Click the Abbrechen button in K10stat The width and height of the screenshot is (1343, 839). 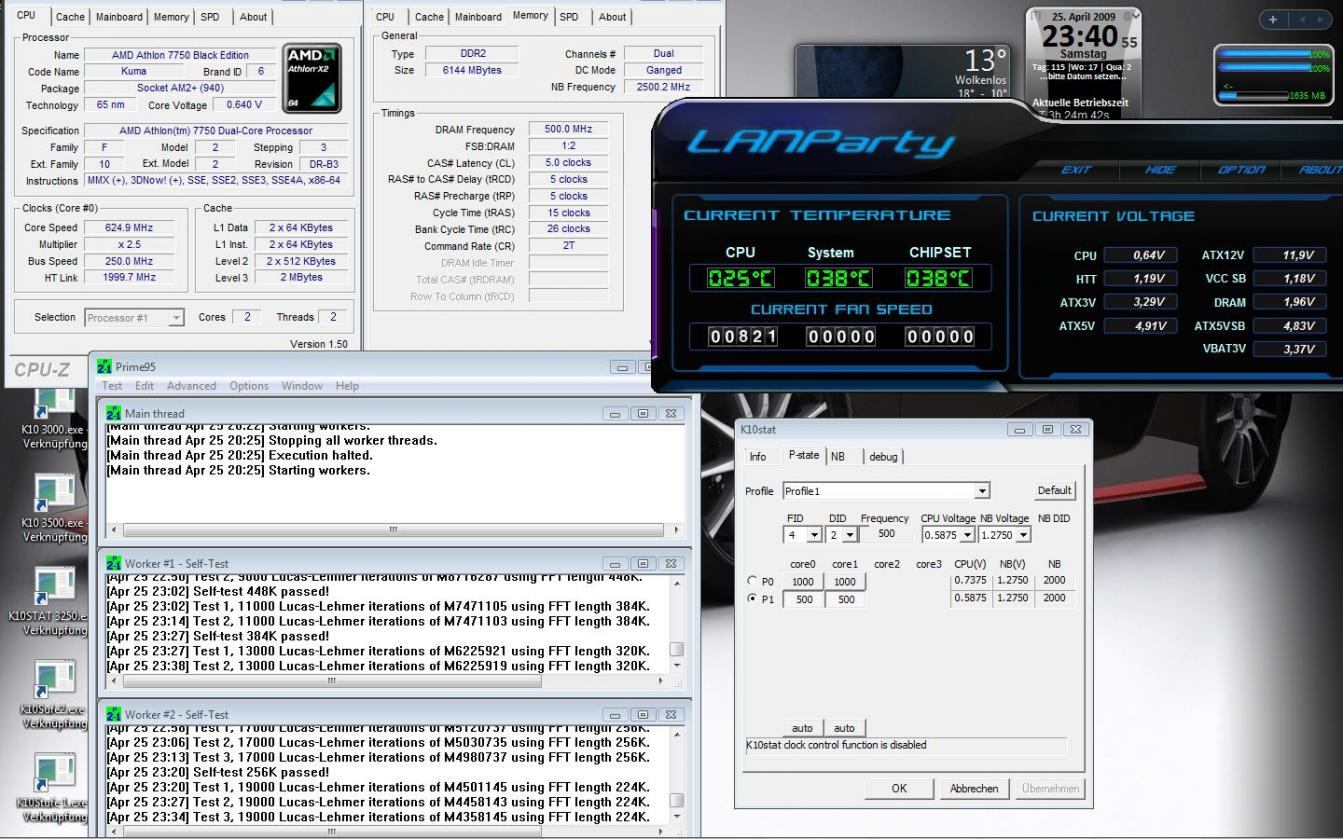[x=975, y=788]
